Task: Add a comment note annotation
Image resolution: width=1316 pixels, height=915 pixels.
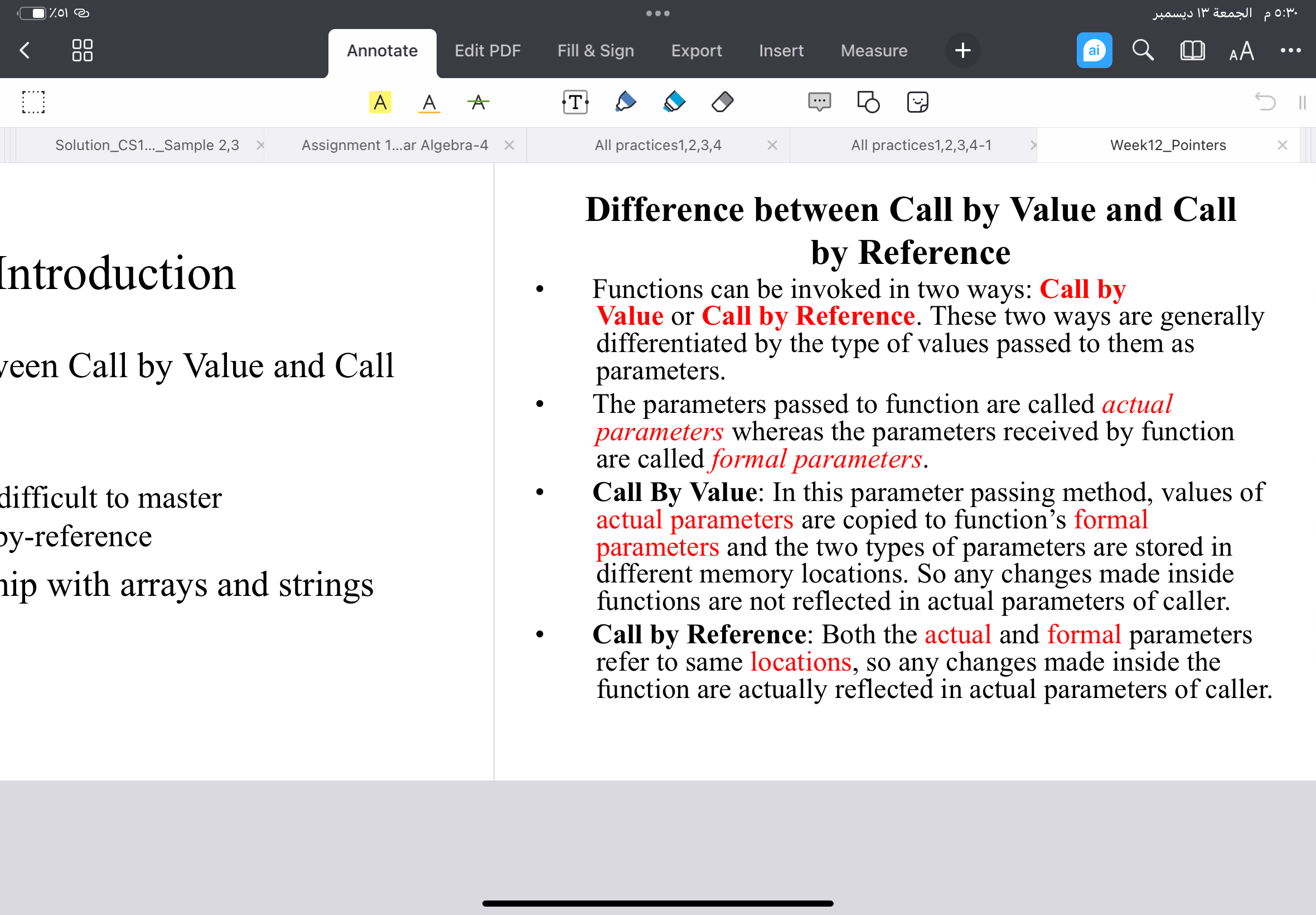Action: tap(819, 102)
